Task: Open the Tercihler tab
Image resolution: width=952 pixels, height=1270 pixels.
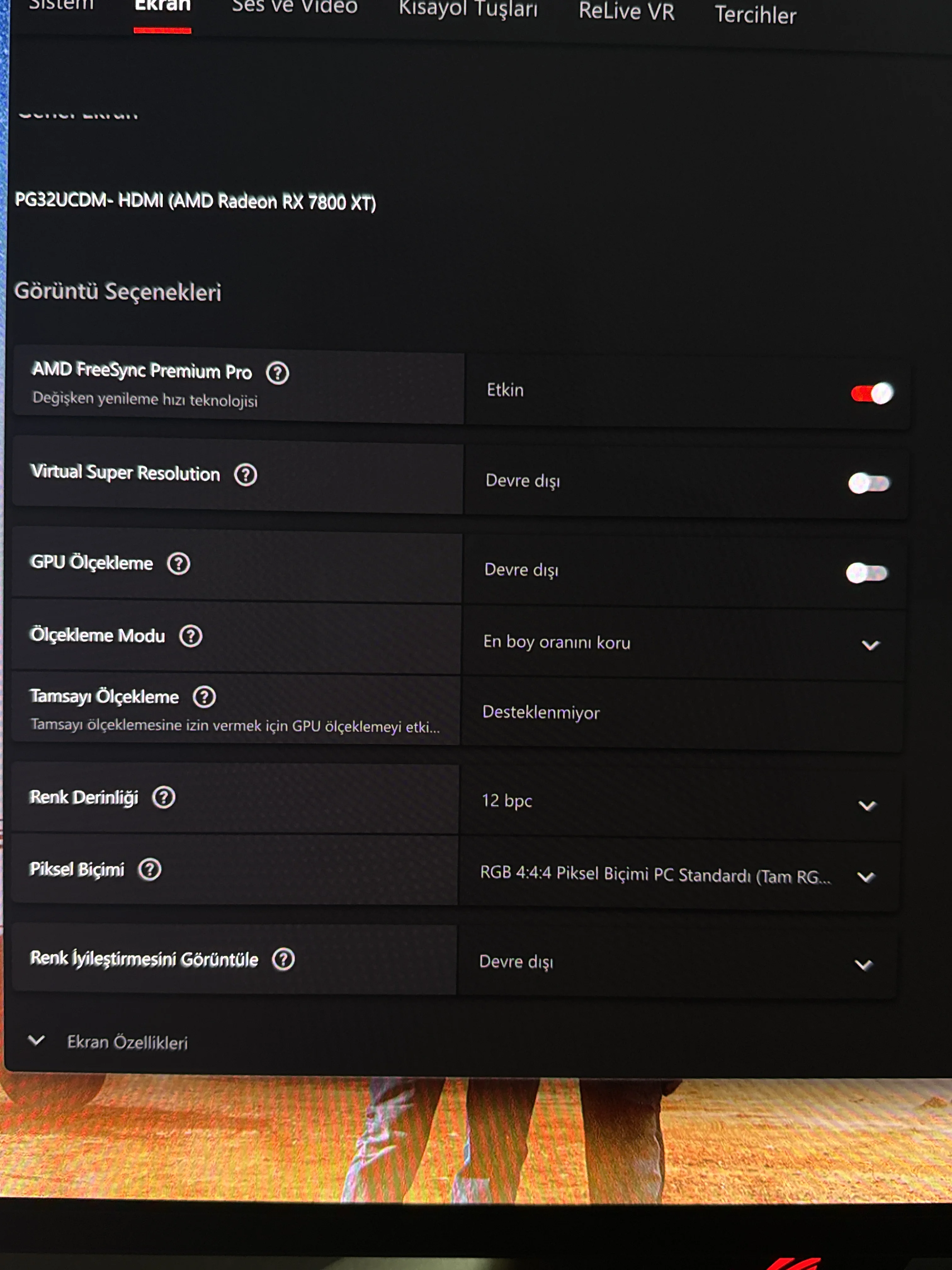Action: tap(755, 15)
